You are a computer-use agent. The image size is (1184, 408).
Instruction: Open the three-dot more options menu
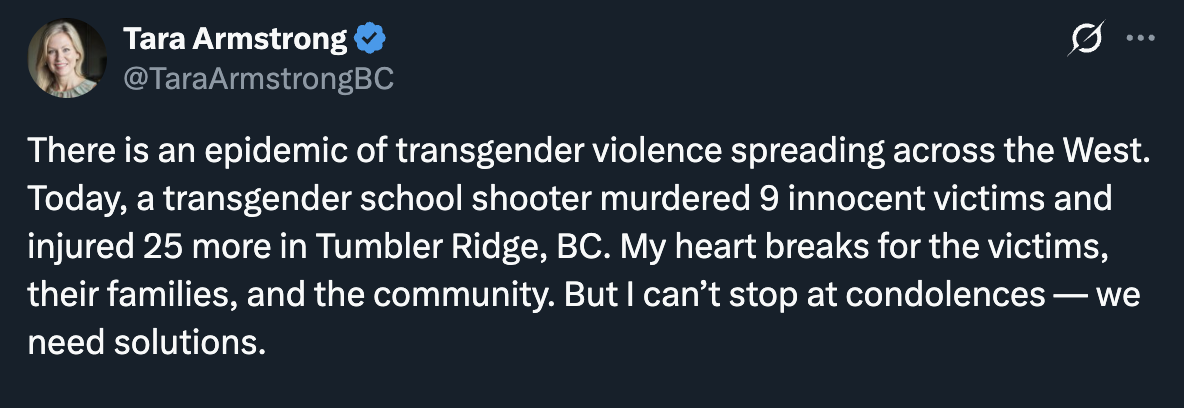(x=1140, y=39)
